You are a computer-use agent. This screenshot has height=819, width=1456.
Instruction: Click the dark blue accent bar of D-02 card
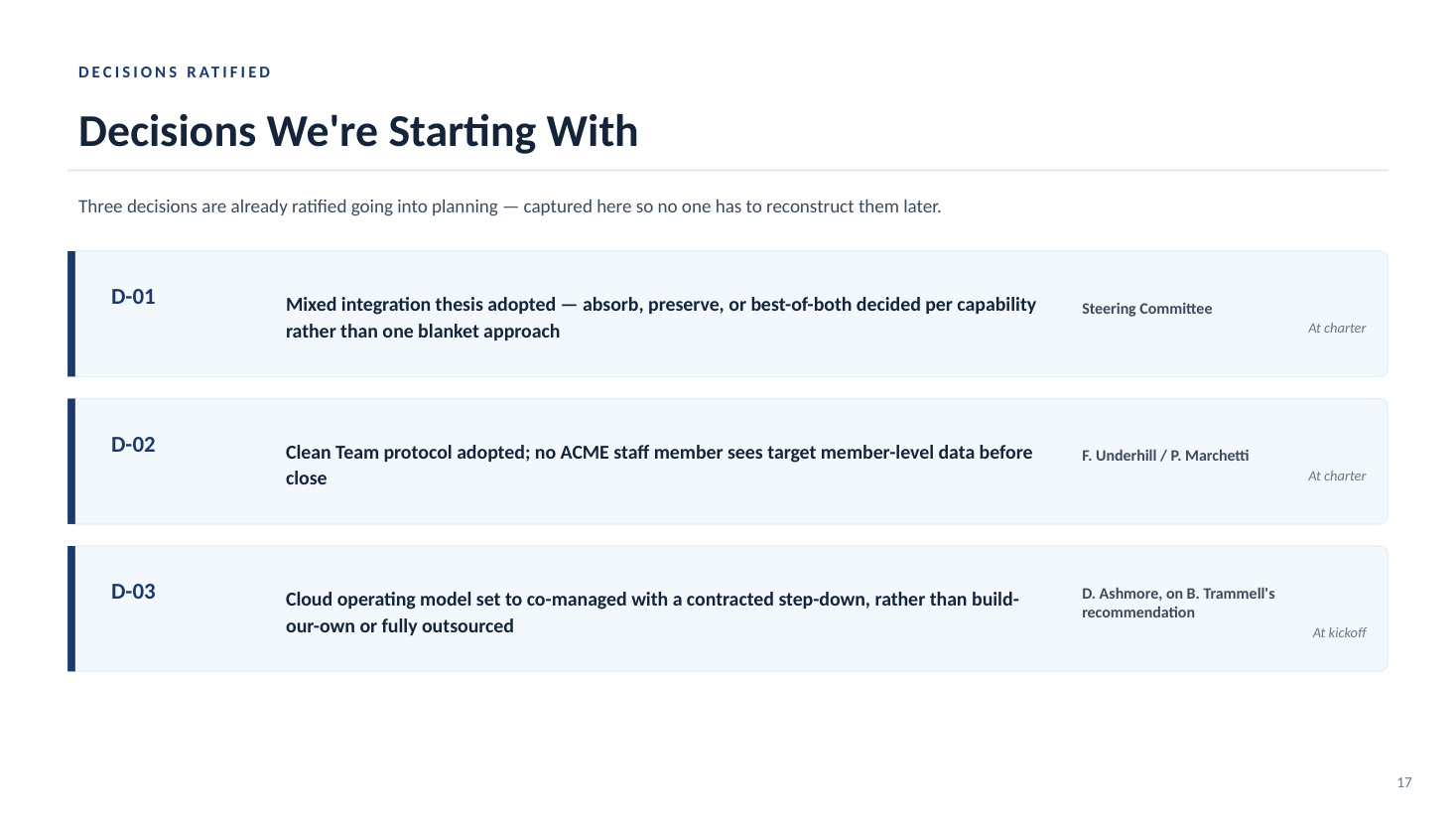pyautogui.click(x=71, y=462)
